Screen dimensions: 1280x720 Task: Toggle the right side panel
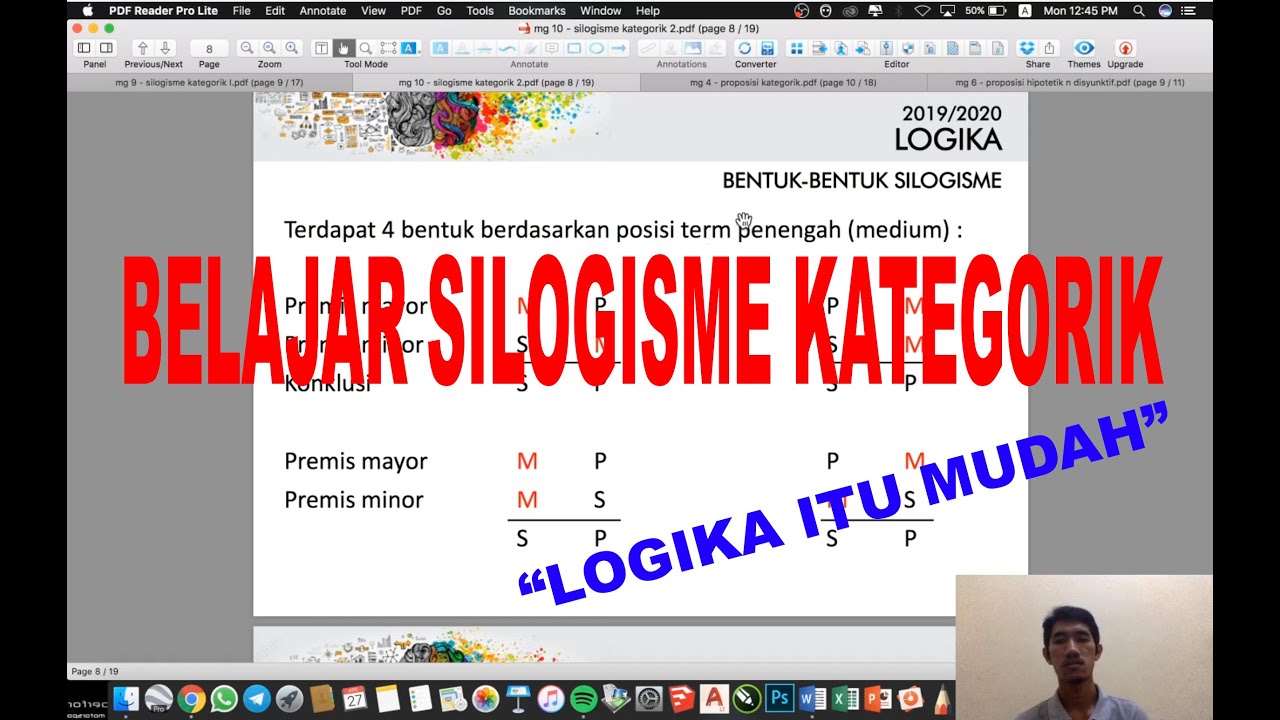tap(106, 48)
